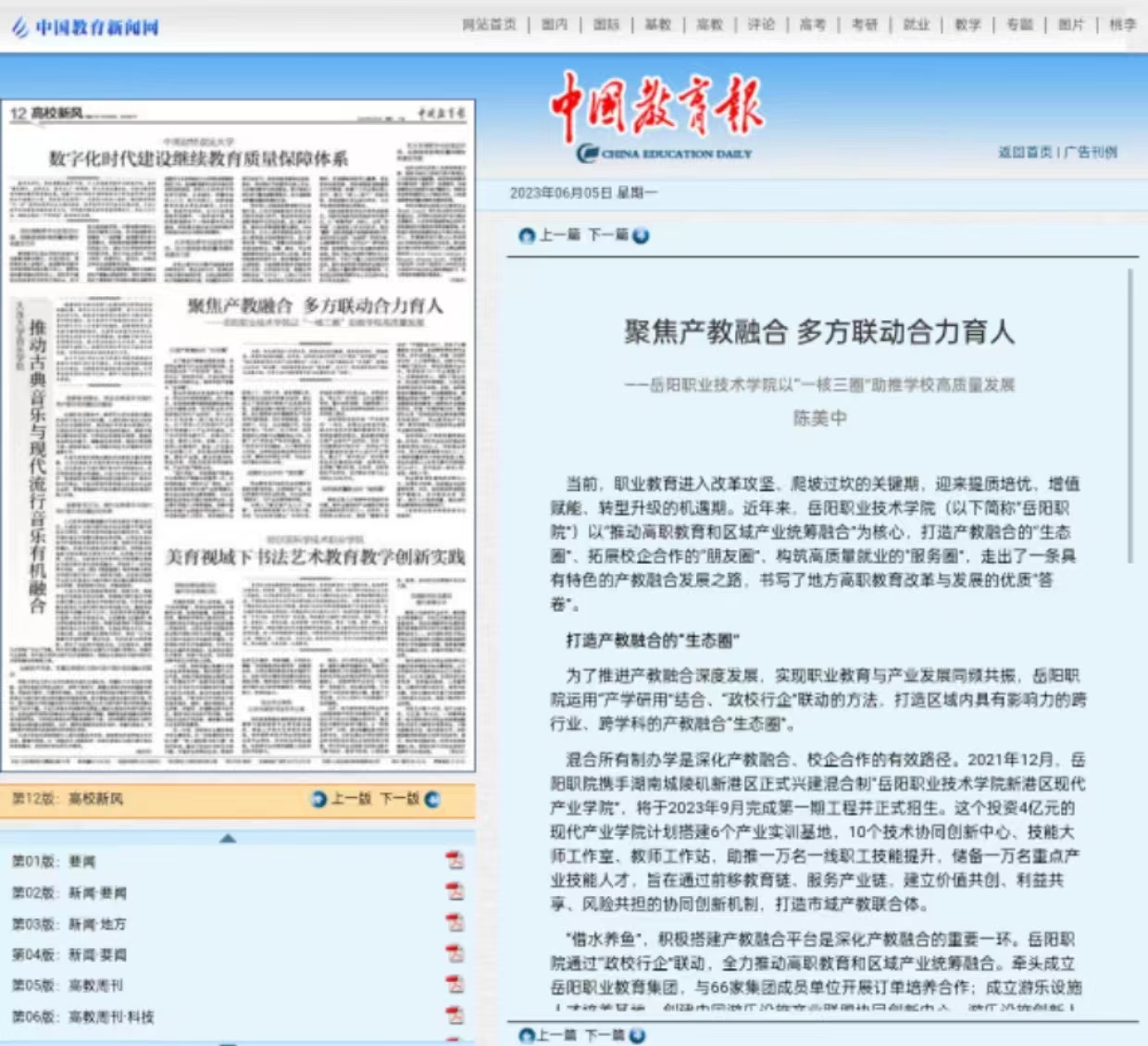The image size is (1148, 1046).
Task: Collapse the edition list with the up triangle
Action: 228,838
